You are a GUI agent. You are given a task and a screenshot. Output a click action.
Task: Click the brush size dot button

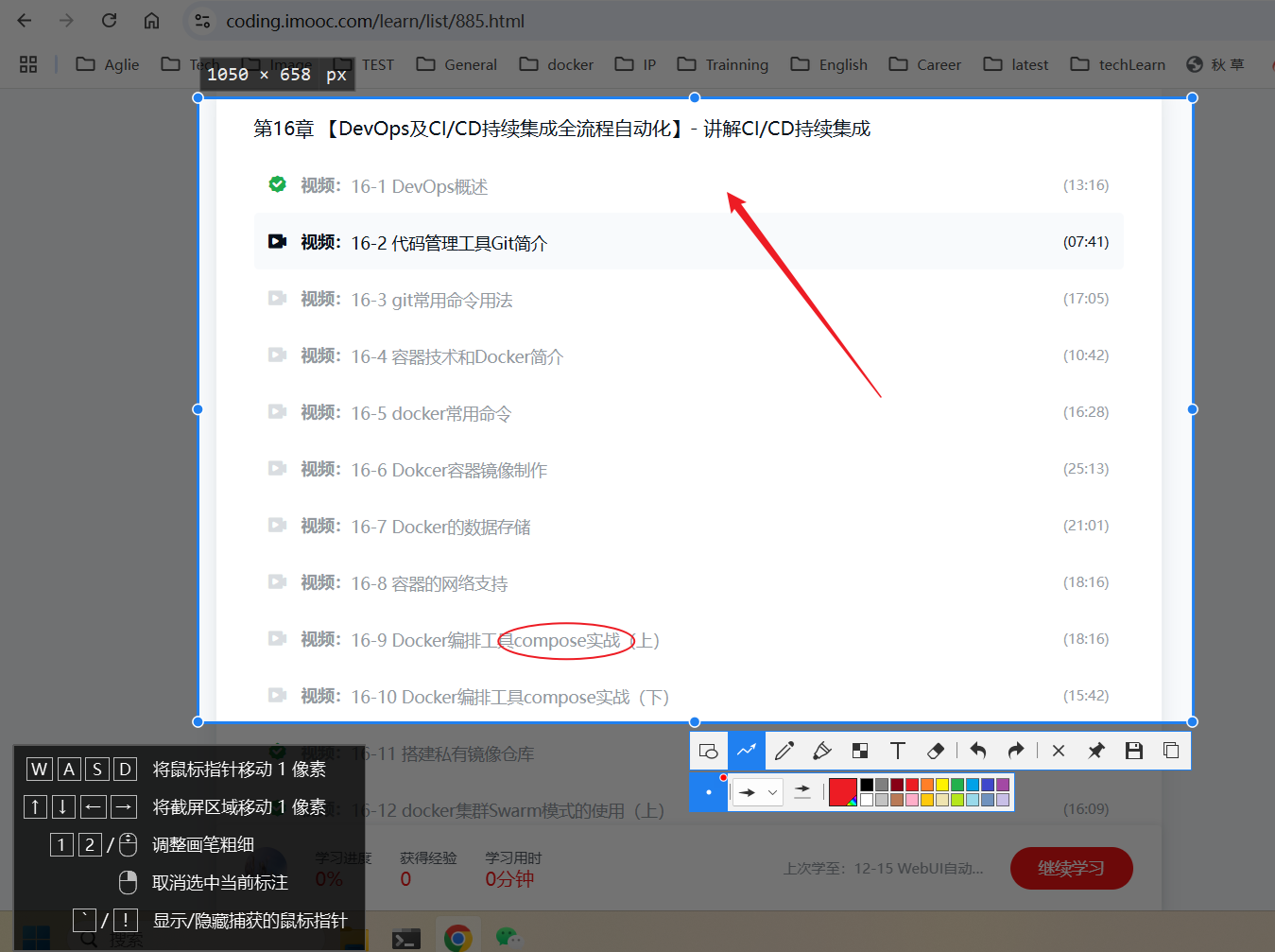click(x=709, y=792)
